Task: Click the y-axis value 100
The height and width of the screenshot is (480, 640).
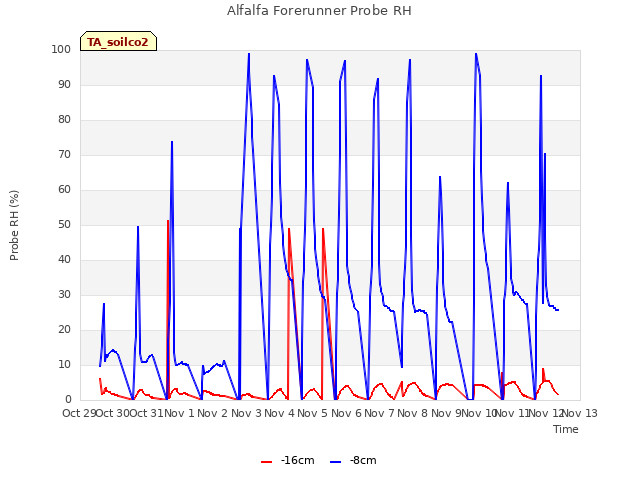Action: click(61, 49)
